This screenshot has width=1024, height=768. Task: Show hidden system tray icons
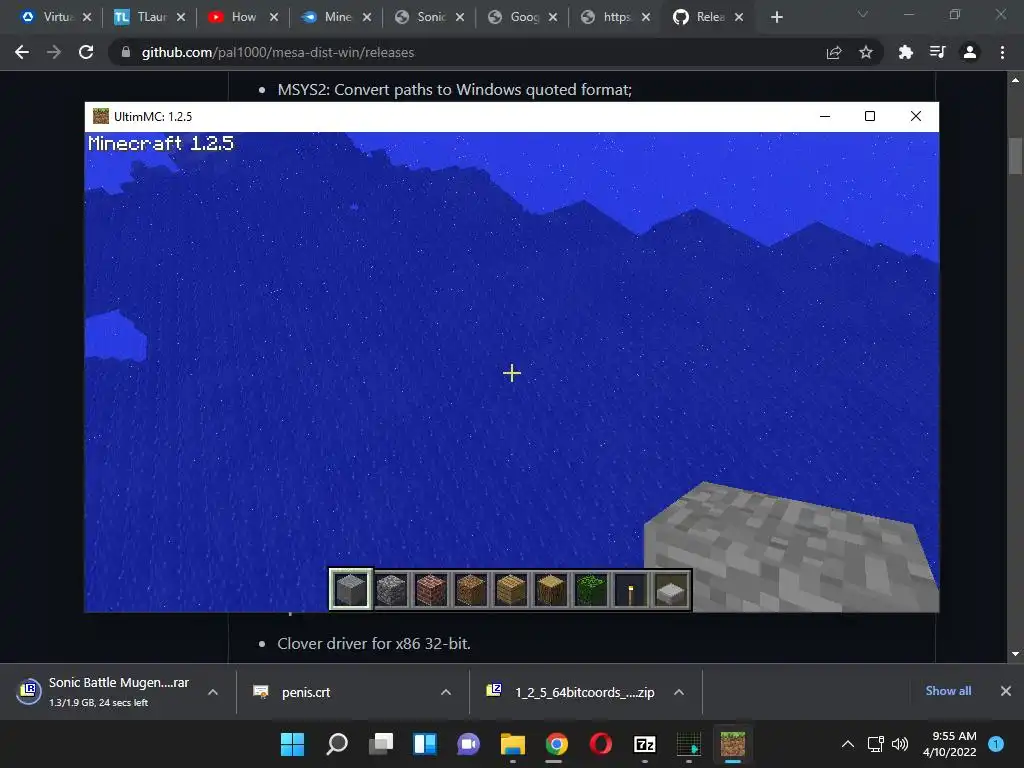tap(848, 744)
